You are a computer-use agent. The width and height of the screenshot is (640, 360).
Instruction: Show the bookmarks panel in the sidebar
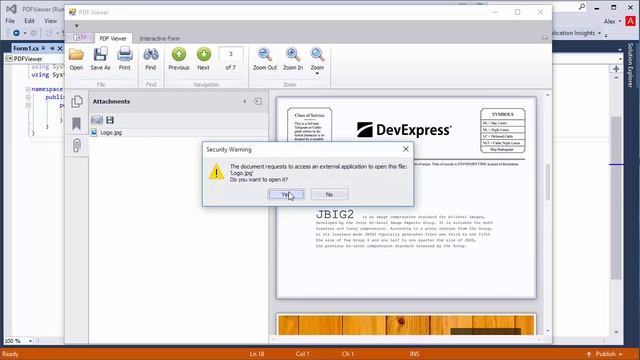(76, 123)
